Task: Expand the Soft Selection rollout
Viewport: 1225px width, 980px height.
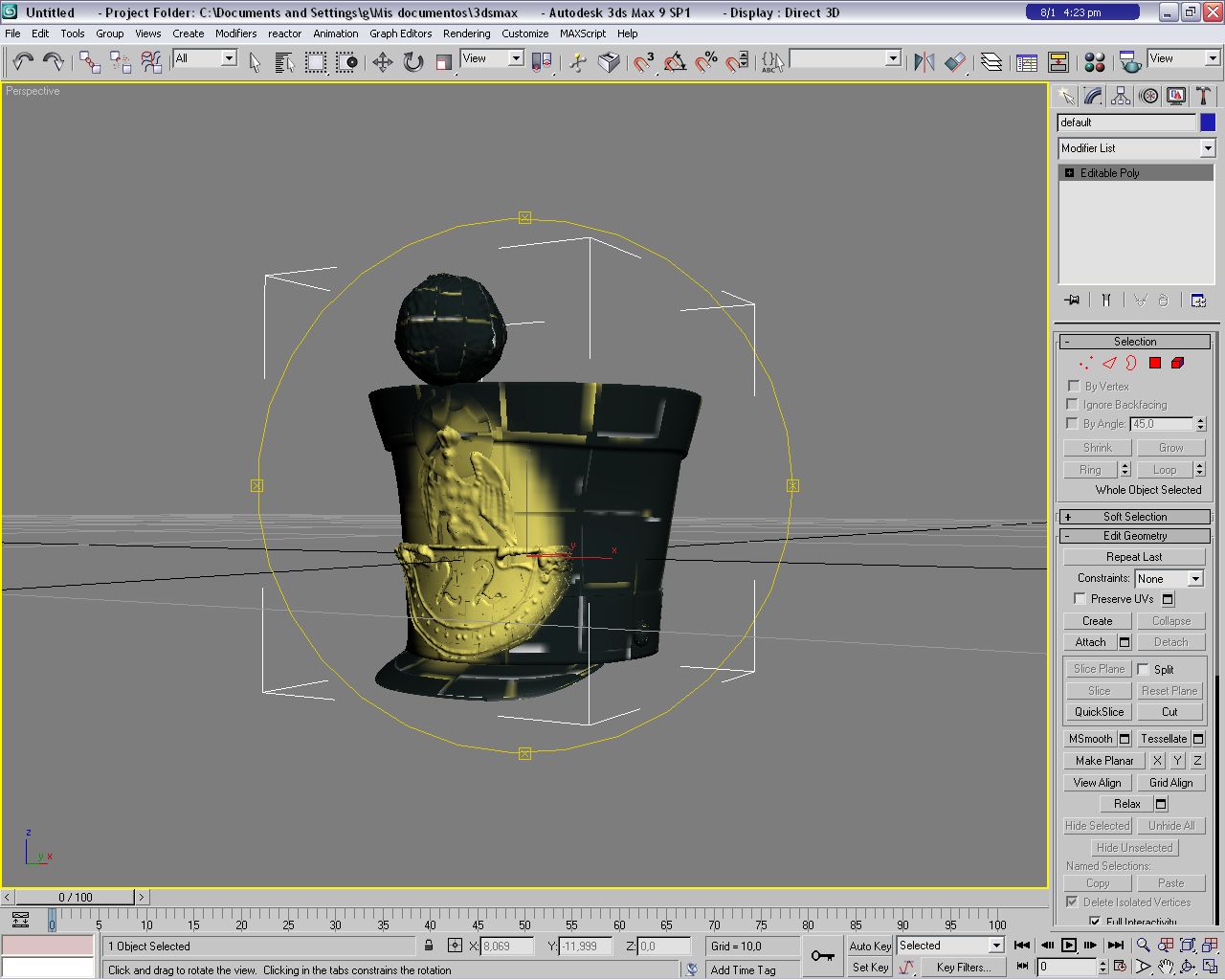Action: 1134,517
